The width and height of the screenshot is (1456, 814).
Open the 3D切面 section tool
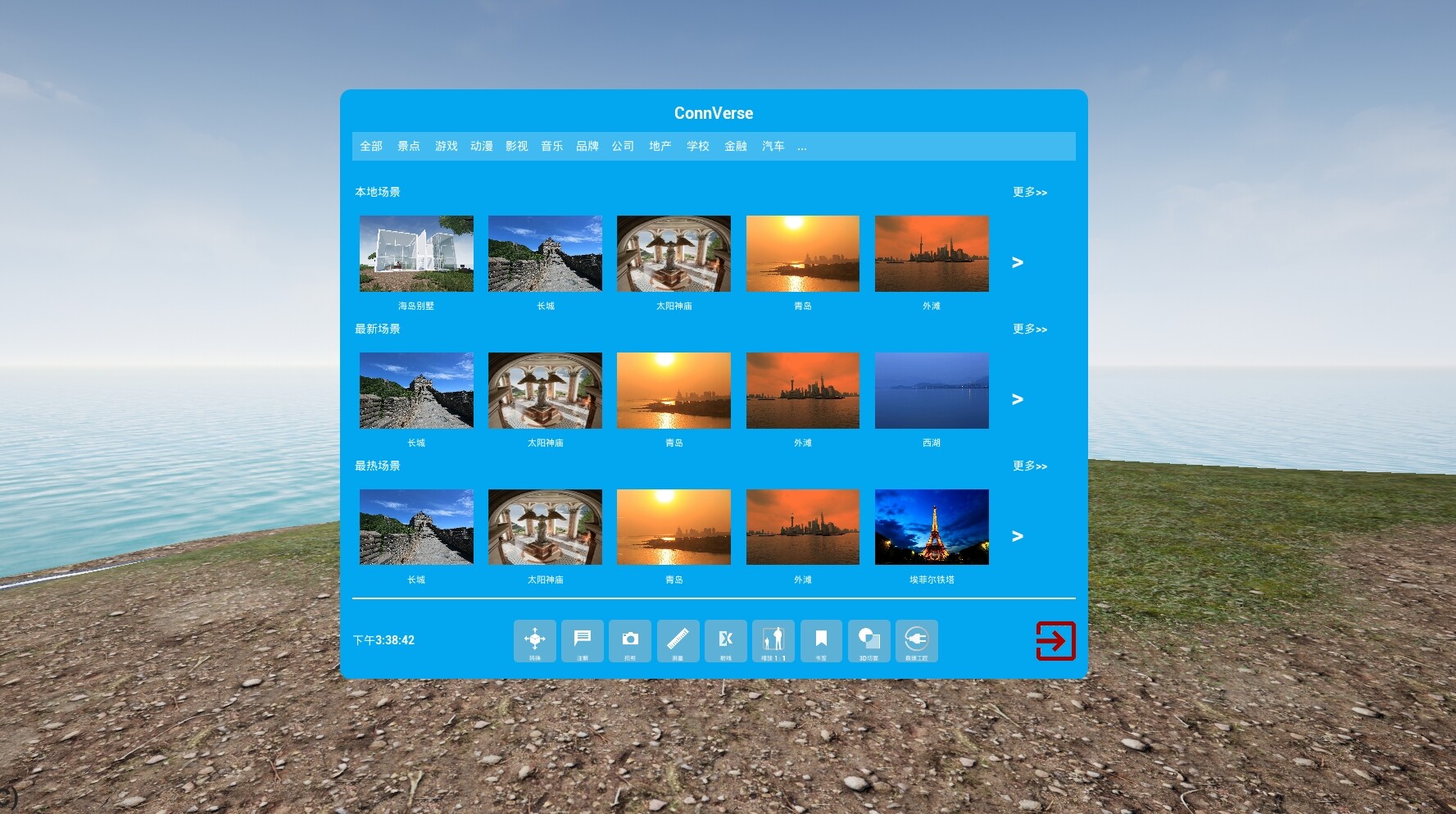(x=869, y=641)
